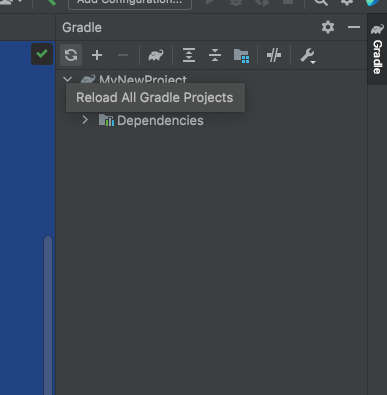The height and width of the screenshot is (395, 387).
Task: Click the green checkmark indicator
Action: [42, 54]
